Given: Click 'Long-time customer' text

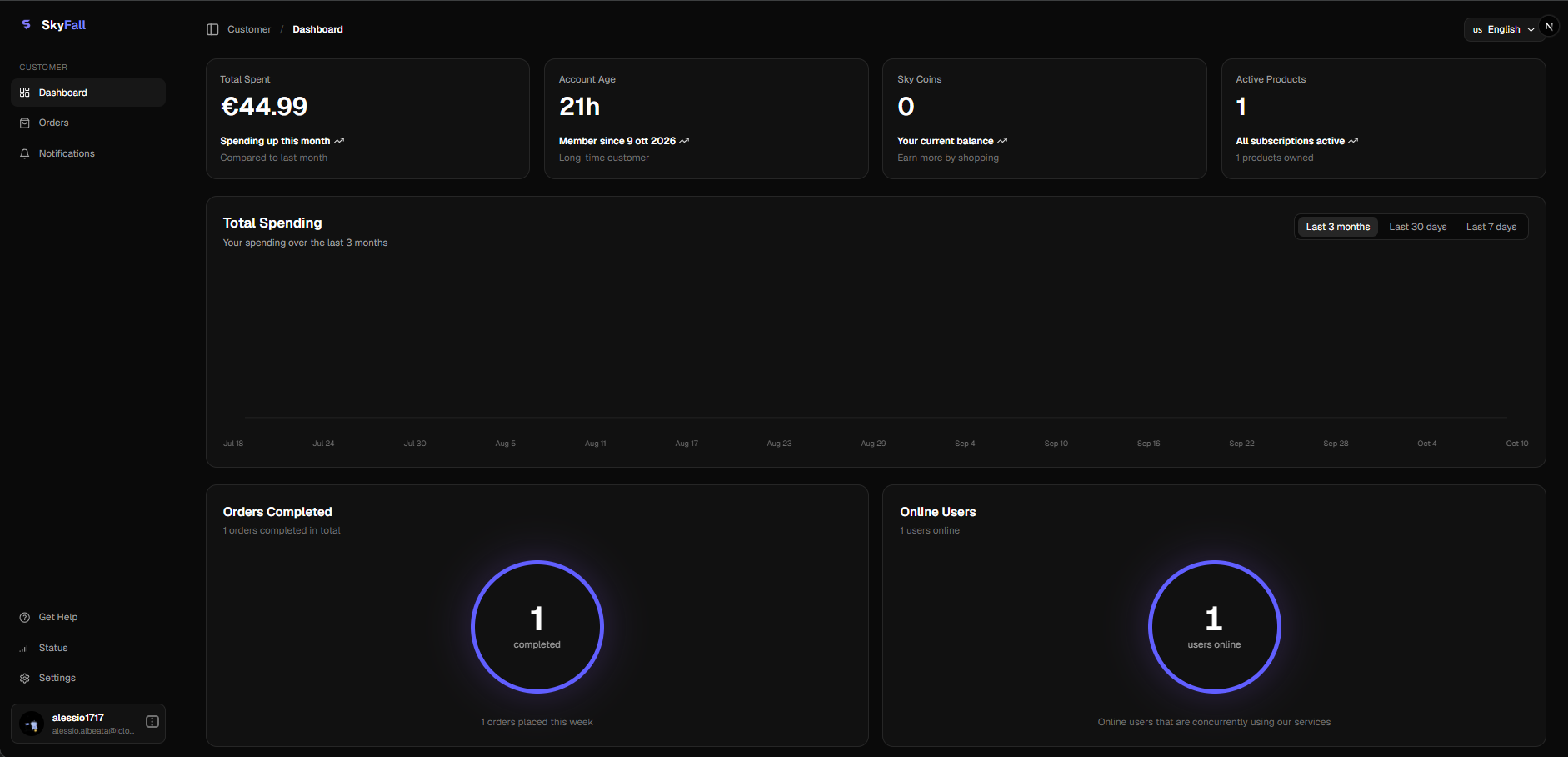Looking at the screenshot, I should coord(604,158).
